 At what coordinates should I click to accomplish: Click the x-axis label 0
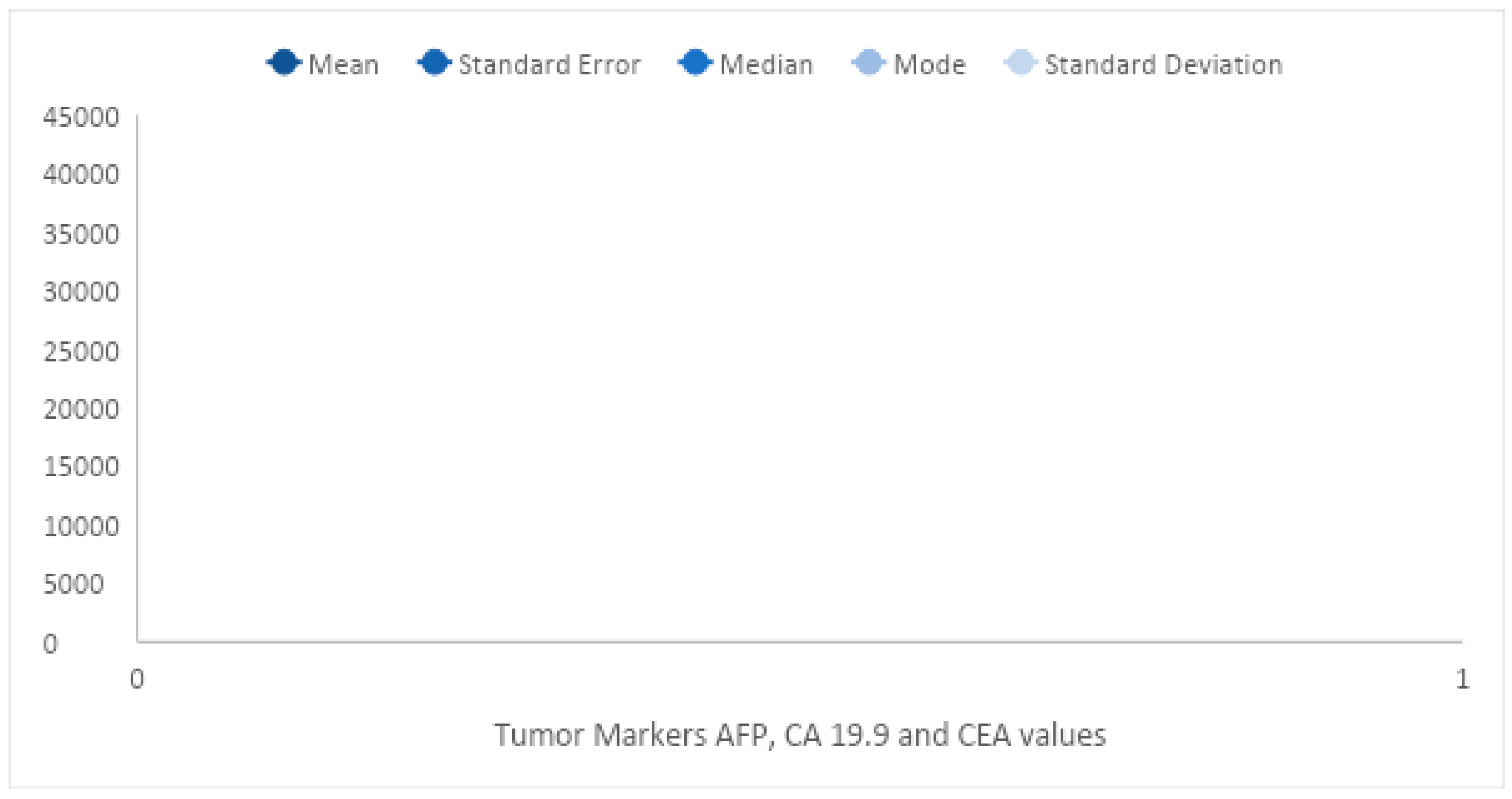click(137, 679)
